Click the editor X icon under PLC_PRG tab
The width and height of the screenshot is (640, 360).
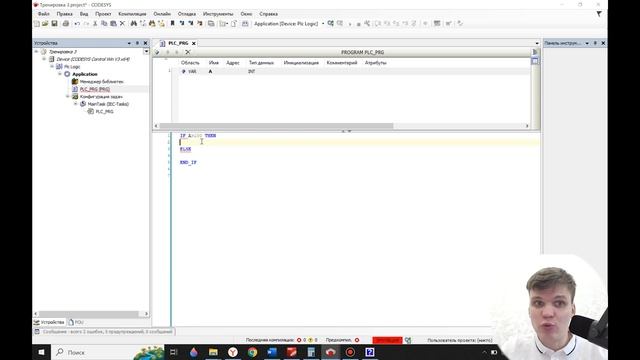[x=188, y=52]
